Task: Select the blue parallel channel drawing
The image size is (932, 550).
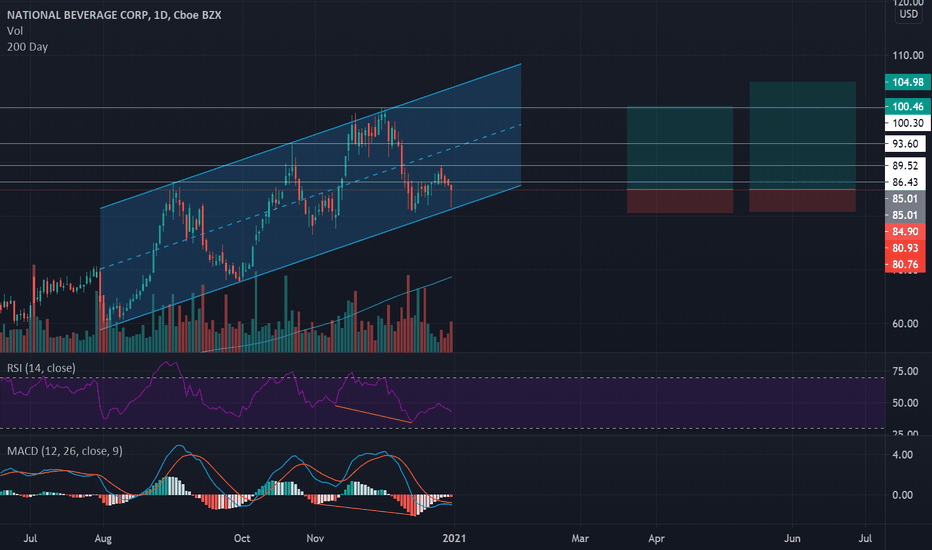Action: tap(310, 197)
